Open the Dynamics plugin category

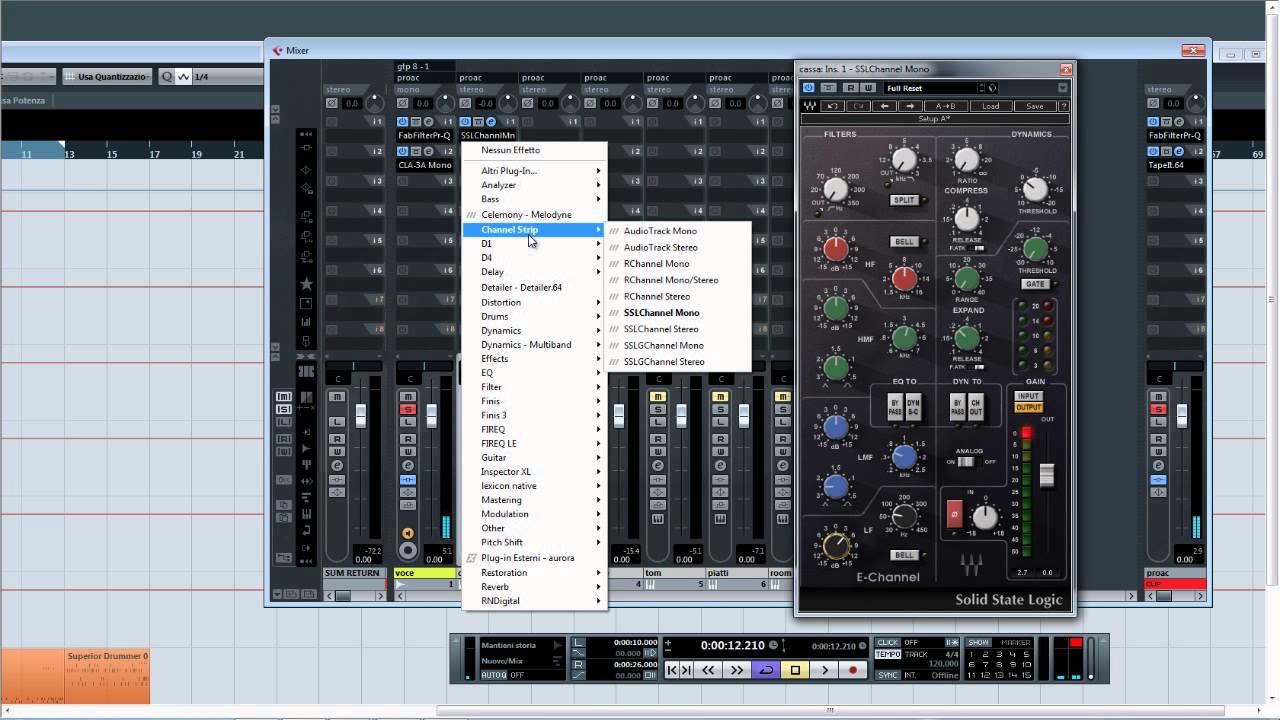[x=535, y=330]
